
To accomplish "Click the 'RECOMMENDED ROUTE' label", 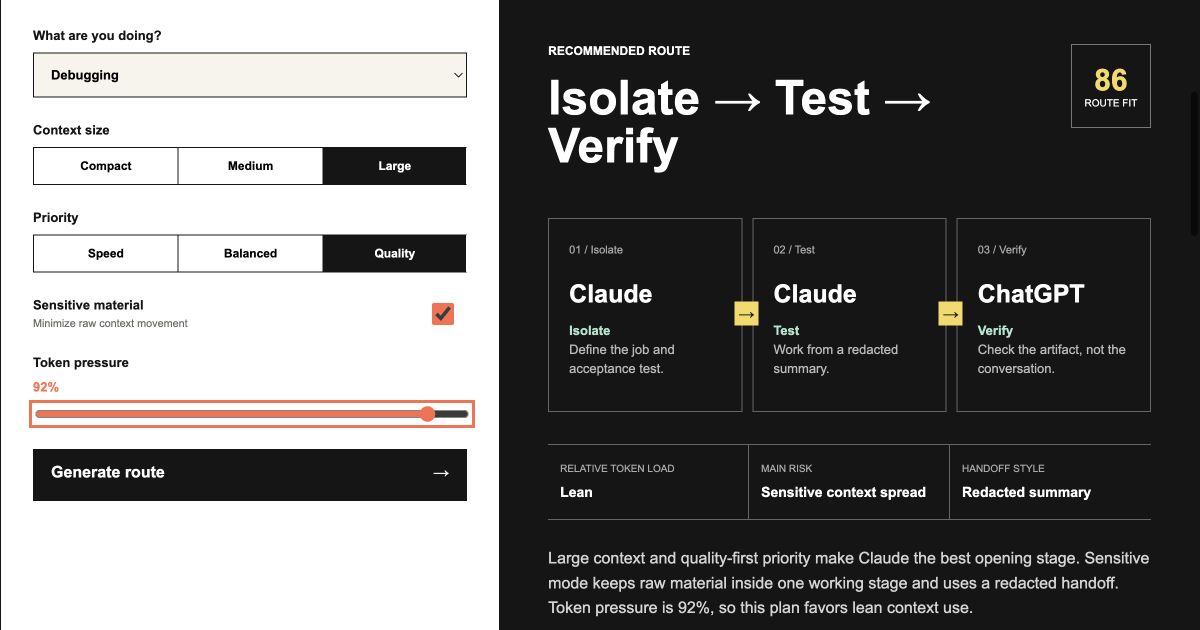I will click(619, 51).
